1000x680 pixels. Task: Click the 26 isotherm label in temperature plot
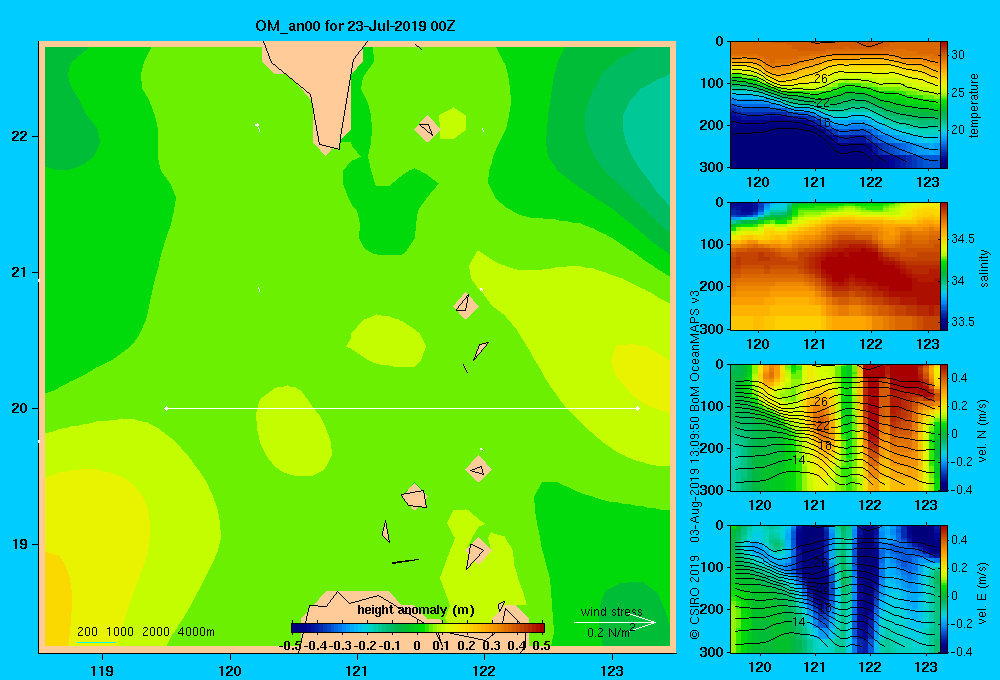pos(821,78)
